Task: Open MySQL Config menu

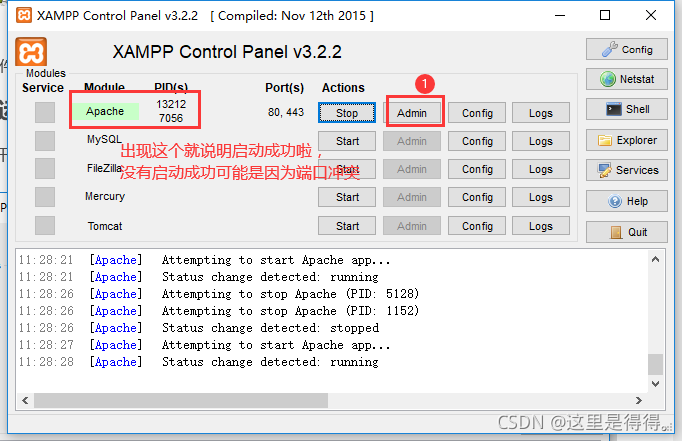Action: pos(477,141)
